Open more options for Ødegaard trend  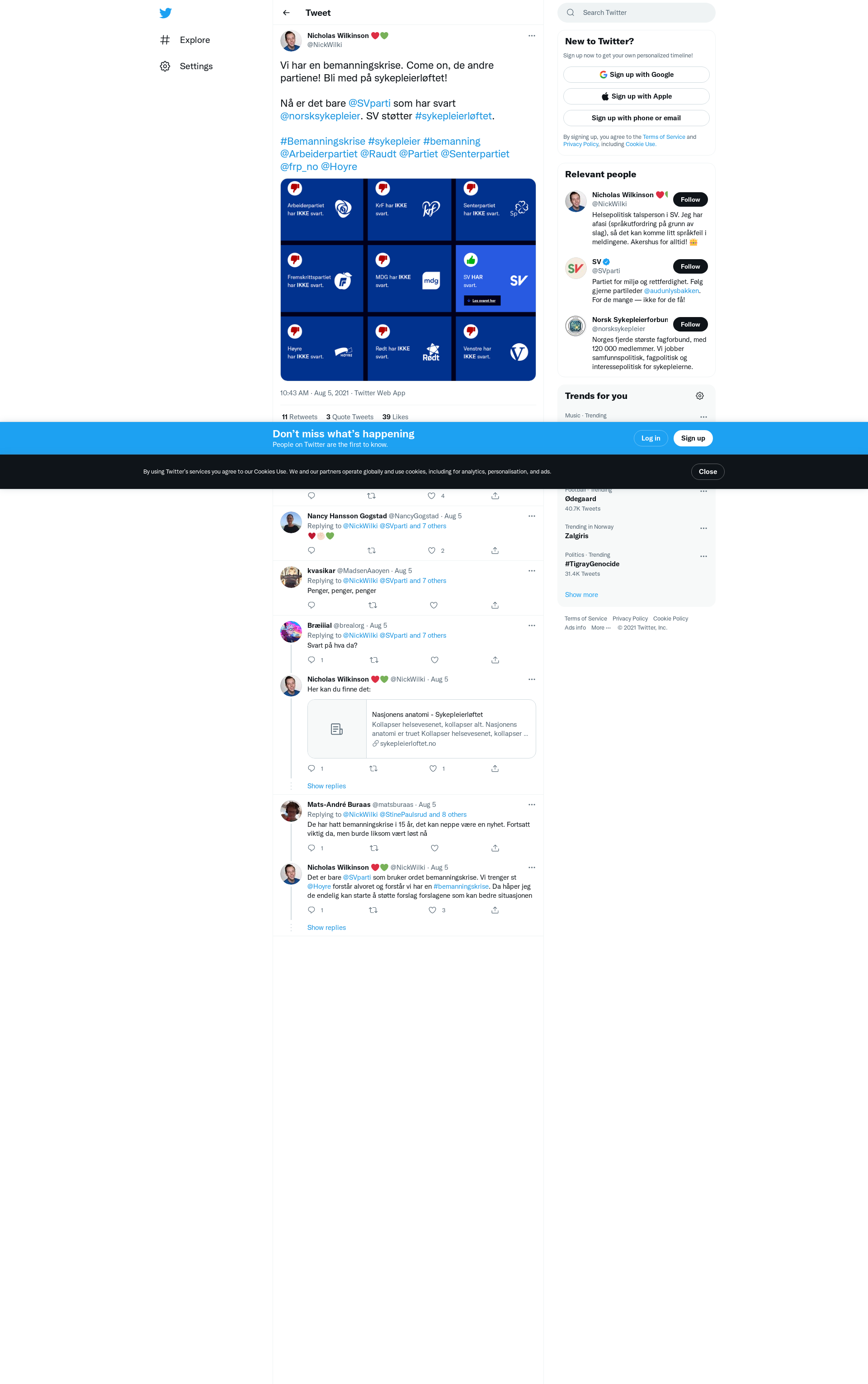[x=703, y=492]
